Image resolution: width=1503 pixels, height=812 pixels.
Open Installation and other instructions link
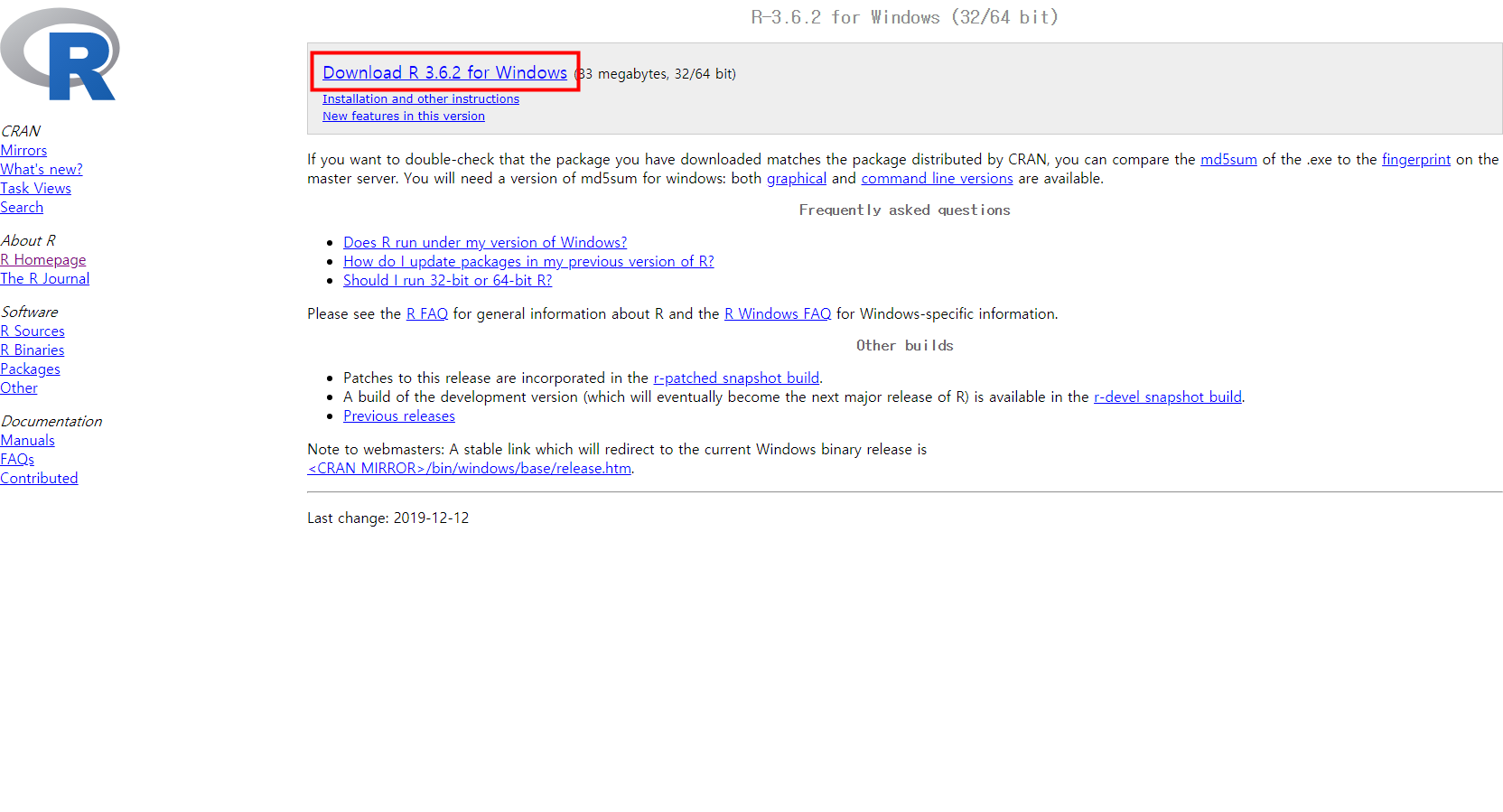tap(421, 98)
